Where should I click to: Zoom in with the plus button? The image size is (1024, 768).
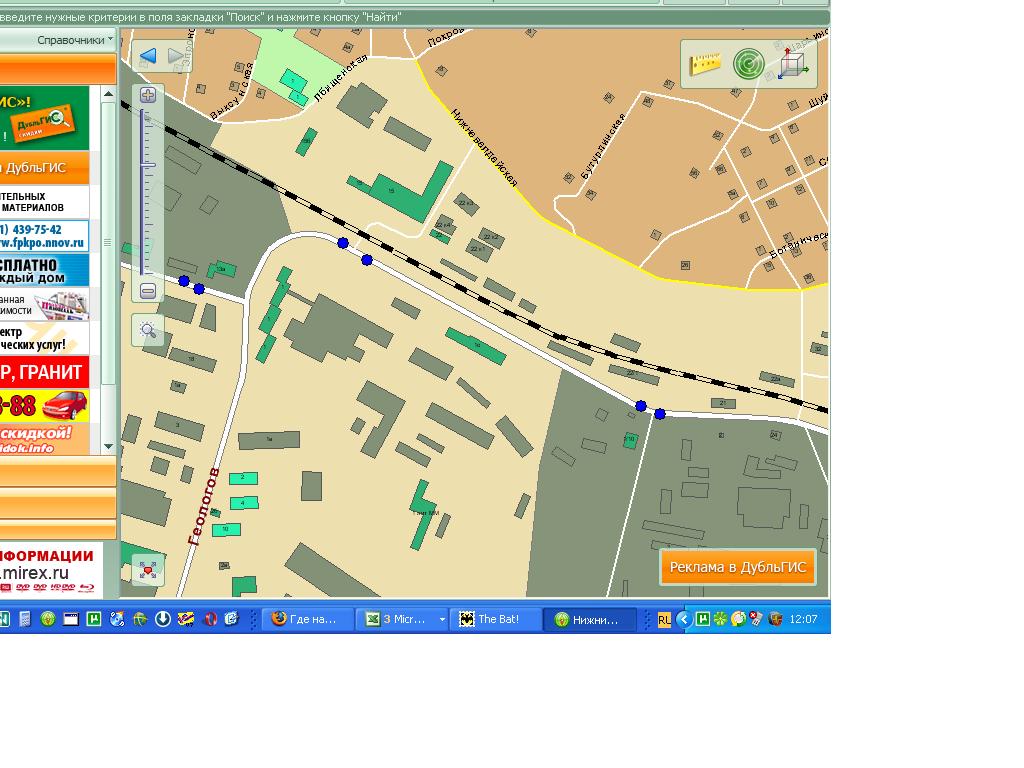(148, 96)
